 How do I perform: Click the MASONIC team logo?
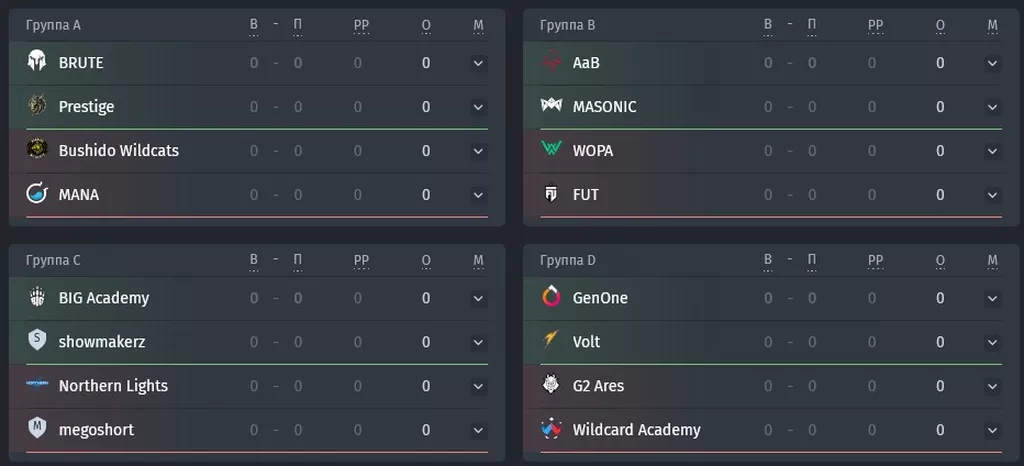point(551,104)
